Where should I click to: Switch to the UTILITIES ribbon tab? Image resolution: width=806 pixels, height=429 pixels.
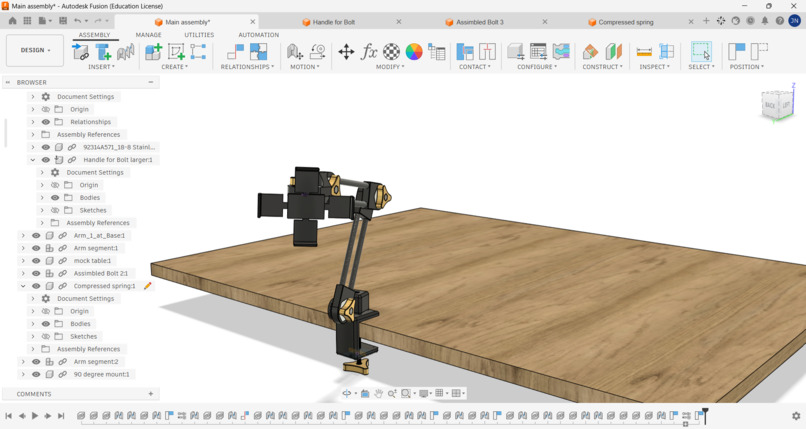[199, 35]
